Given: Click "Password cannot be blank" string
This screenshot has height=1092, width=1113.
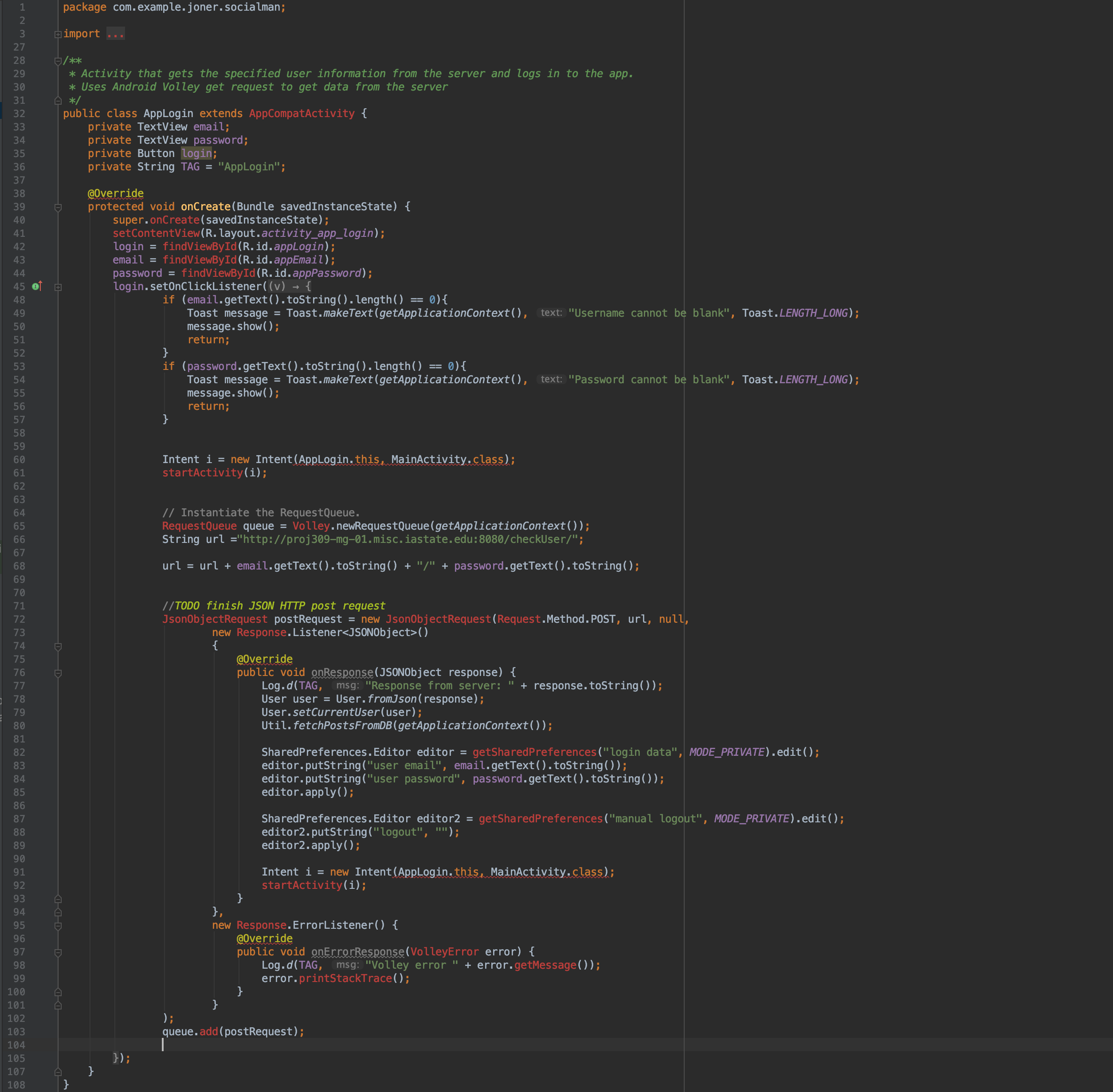Looking at the screenshot, I should pyautogui.click(x=649, y=380).
